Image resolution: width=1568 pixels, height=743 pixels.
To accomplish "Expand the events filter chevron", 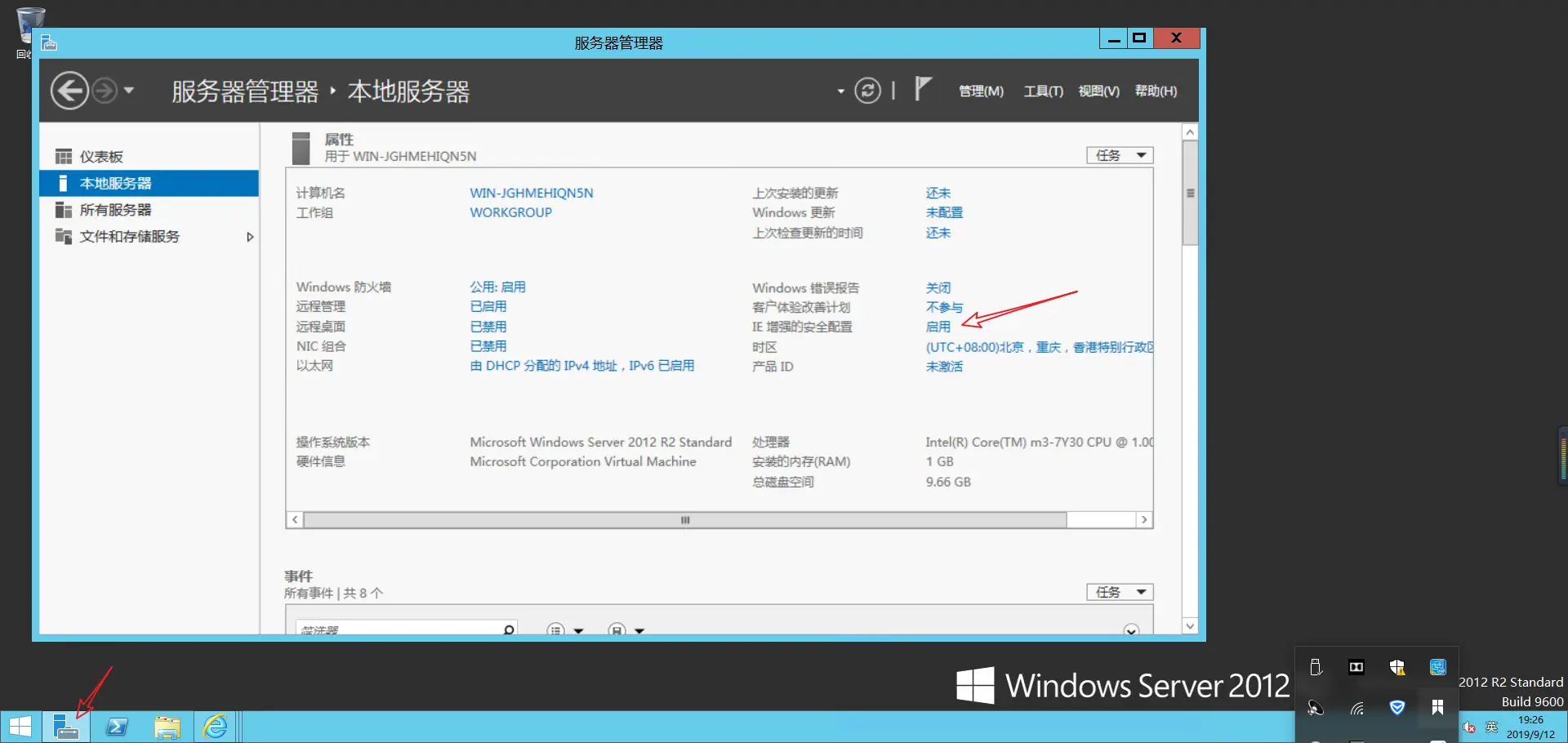I will point(1131,630).
